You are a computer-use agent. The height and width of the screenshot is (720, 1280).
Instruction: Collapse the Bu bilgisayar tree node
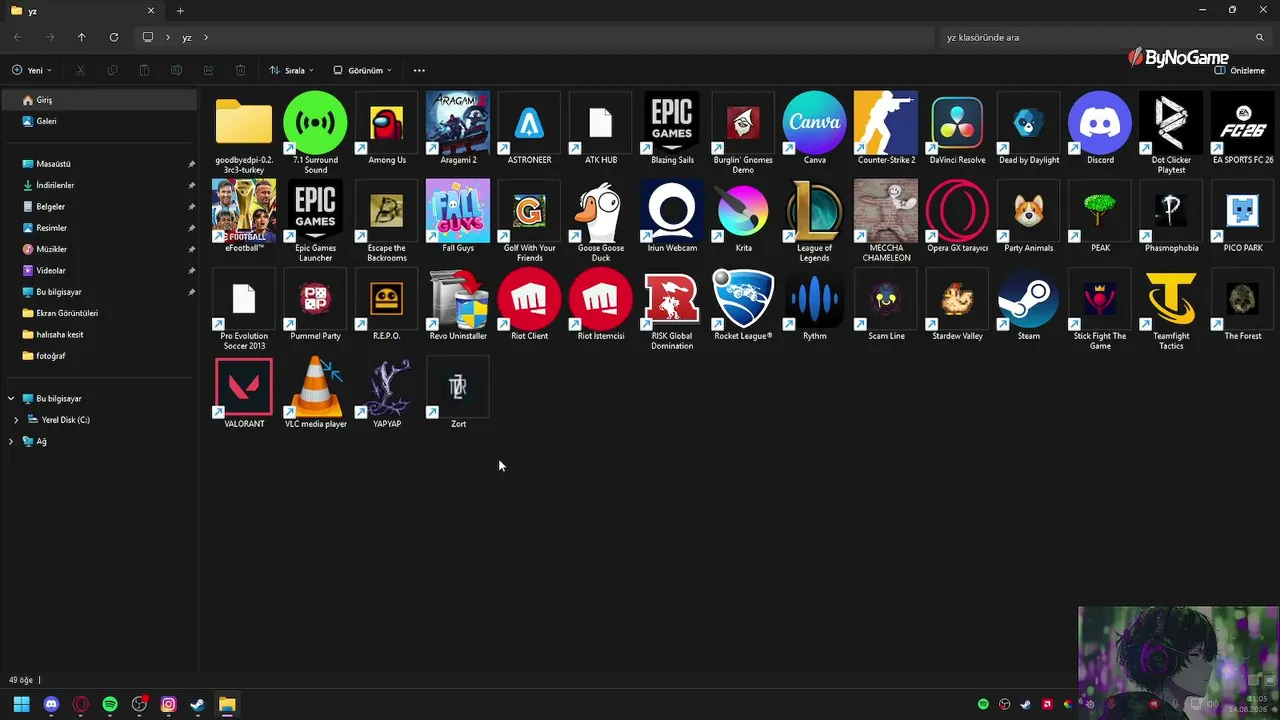[11, 399]
